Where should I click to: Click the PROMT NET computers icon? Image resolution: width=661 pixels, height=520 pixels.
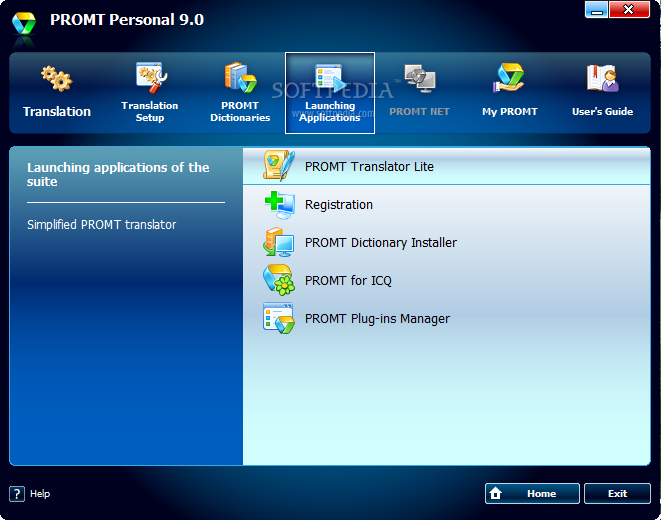[420, 78]
